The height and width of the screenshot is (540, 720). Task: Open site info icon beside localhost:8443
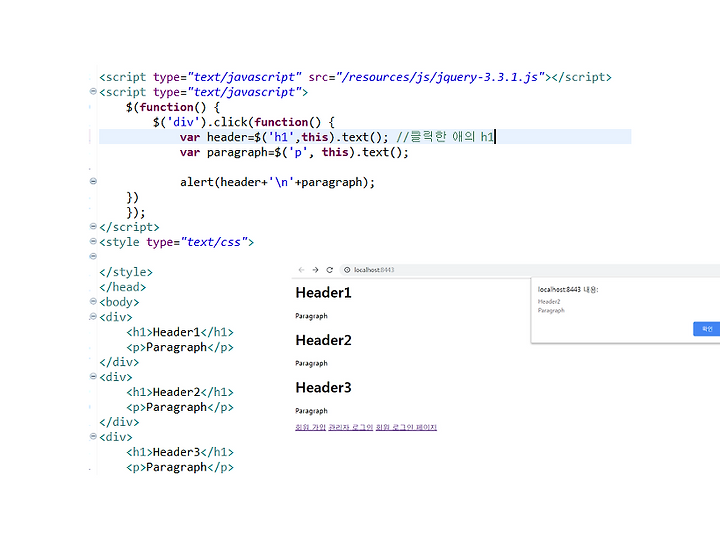pos(347,270)
